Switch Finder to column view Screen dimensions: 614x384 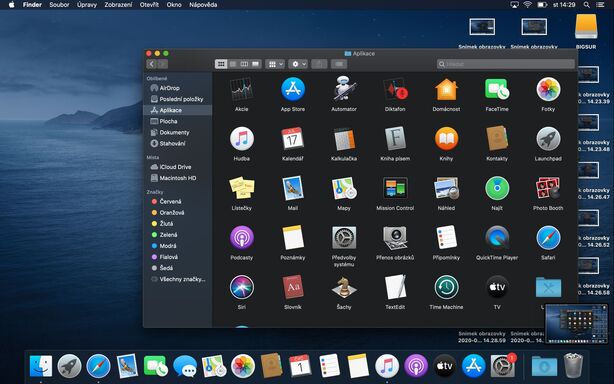[244, 64]
